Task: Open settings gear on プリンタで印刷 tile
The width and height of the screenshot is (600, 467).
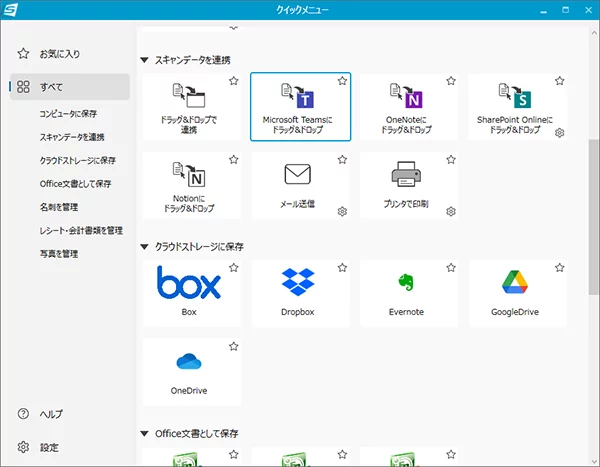Action: [x=451, y=212]
